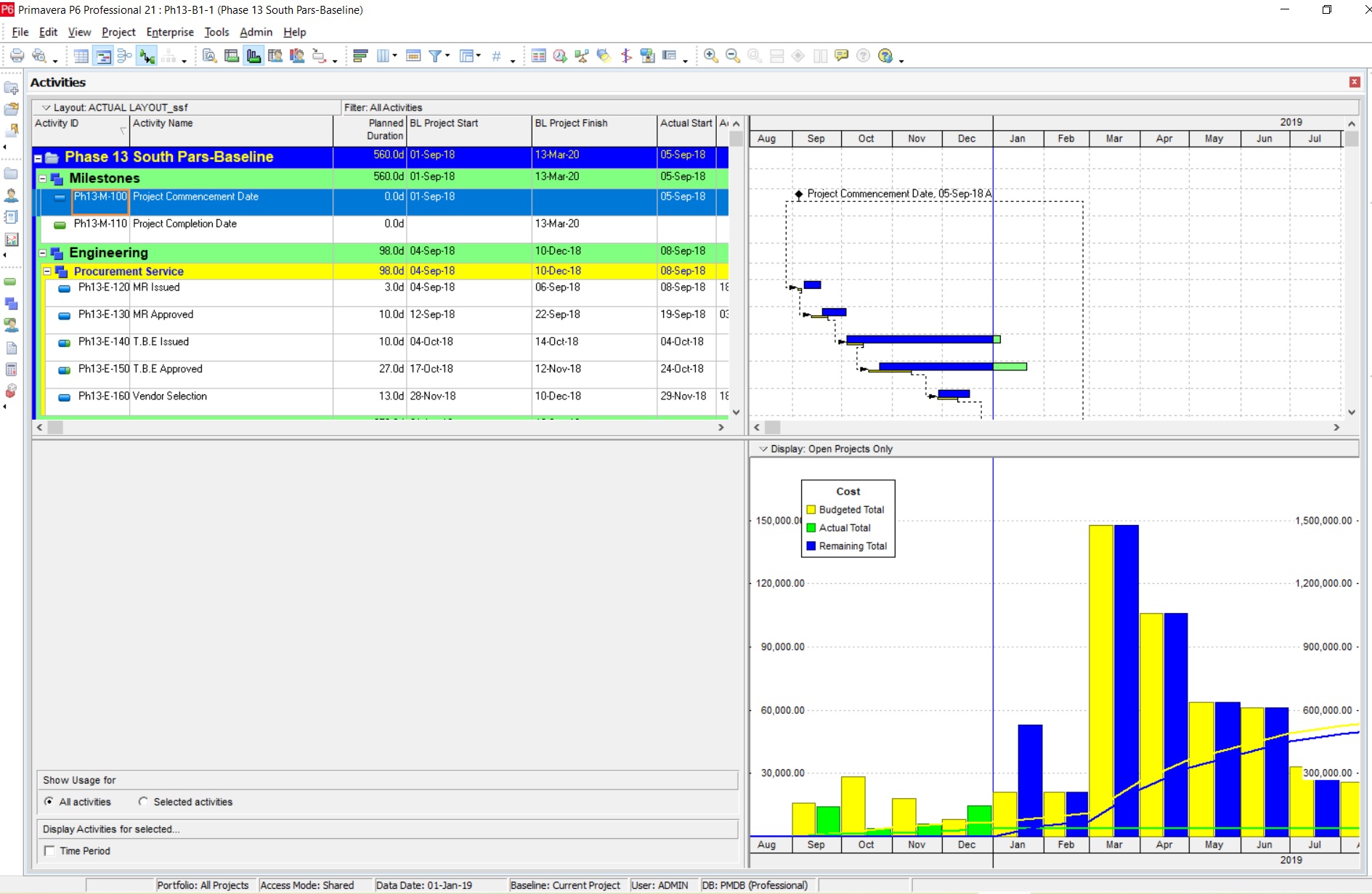Image resolution: width=1372 pixels, height=894 pixels.
Task: Click the Schedule icon with clock
Action: [560, 56]
